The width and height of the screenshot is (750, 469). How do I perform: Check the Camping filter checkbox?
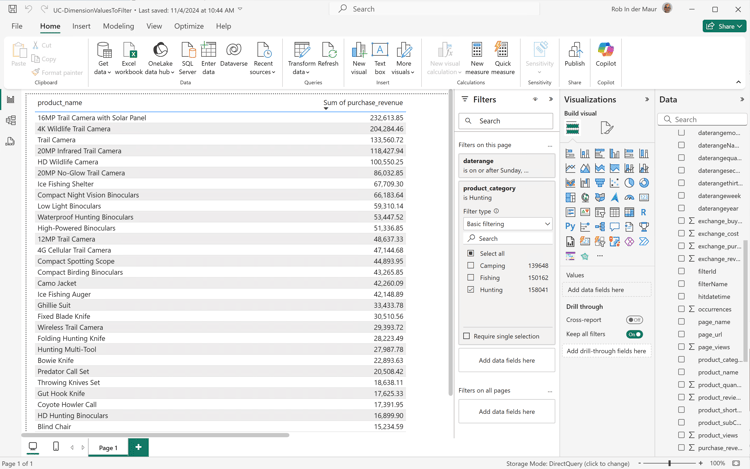(471, 266)
